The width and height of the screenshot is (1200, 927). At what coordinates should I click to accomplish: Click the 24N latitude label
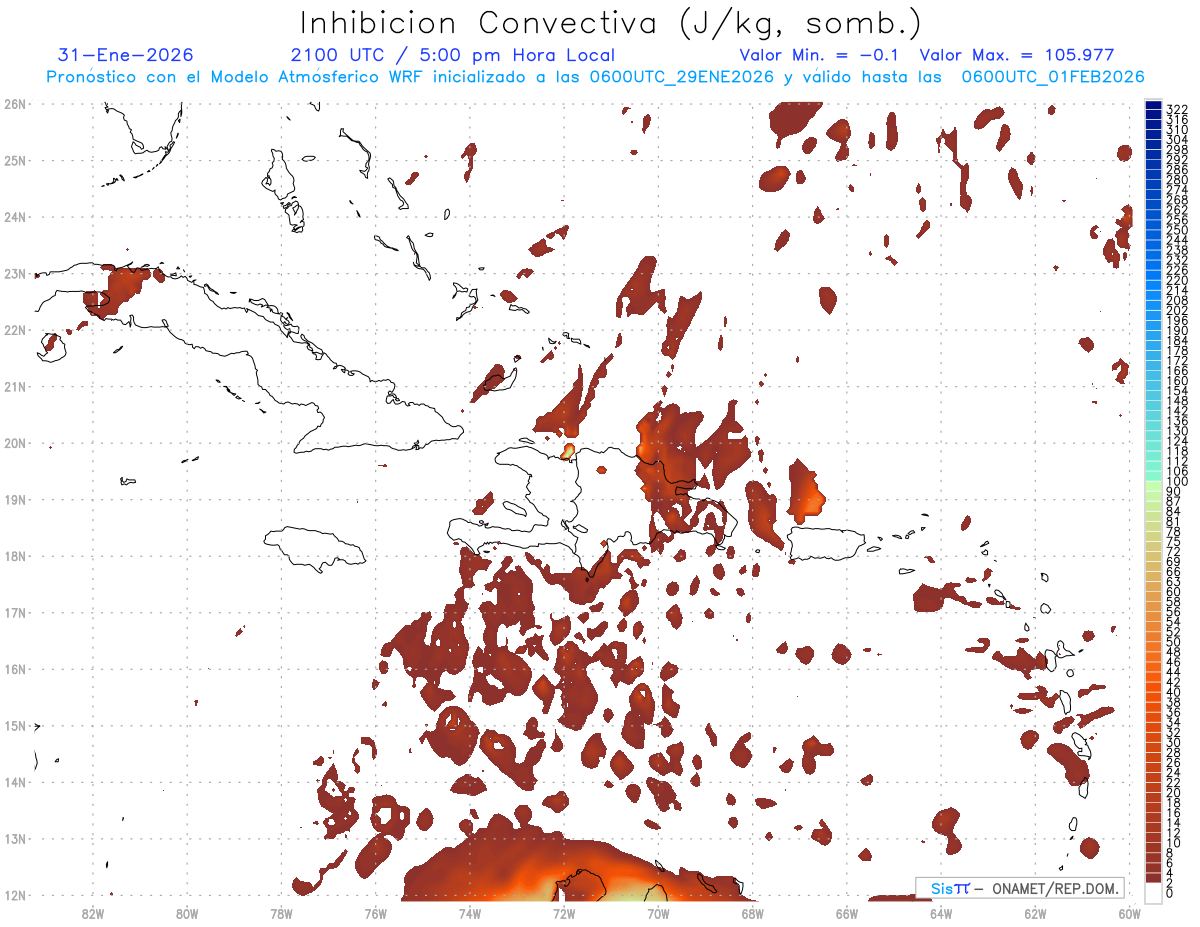coord(15,216)
